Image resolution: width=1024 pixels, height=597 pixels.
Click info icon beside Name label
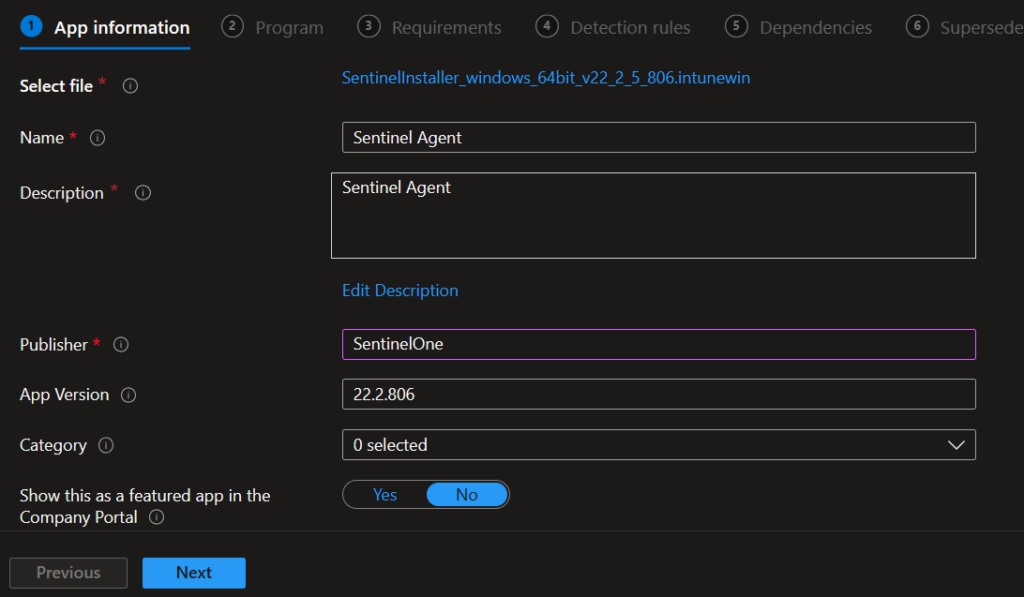[97, 138]
